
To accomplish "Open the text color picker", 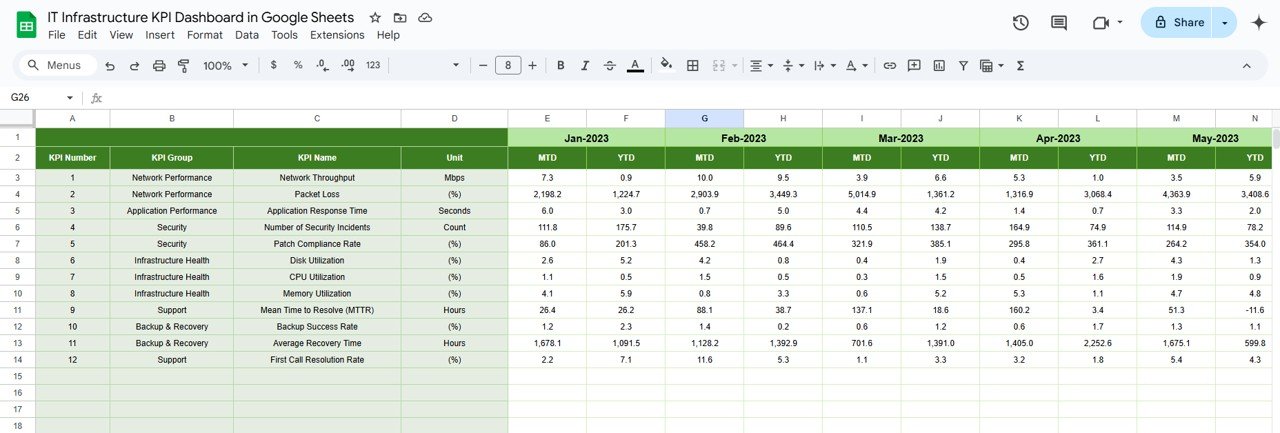I will point(635,65).
